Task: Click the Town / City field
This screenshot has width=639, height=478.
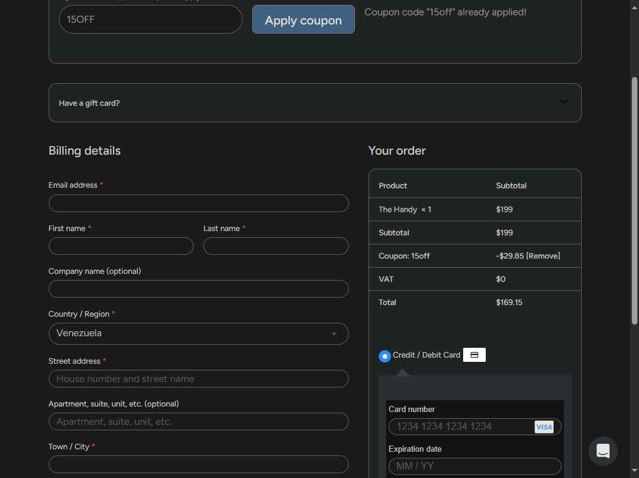Action: click(198, 464)
